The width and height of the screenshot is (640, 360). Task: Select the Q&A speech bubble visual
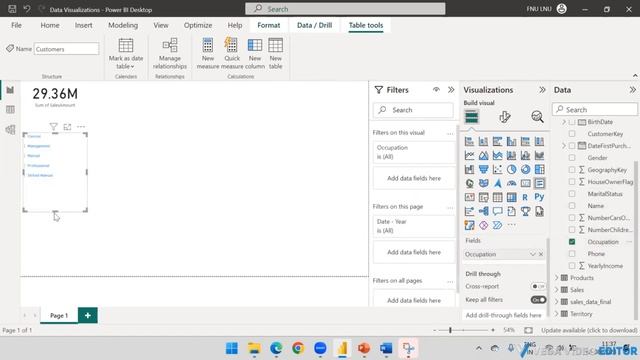click(x=498, y=211)
